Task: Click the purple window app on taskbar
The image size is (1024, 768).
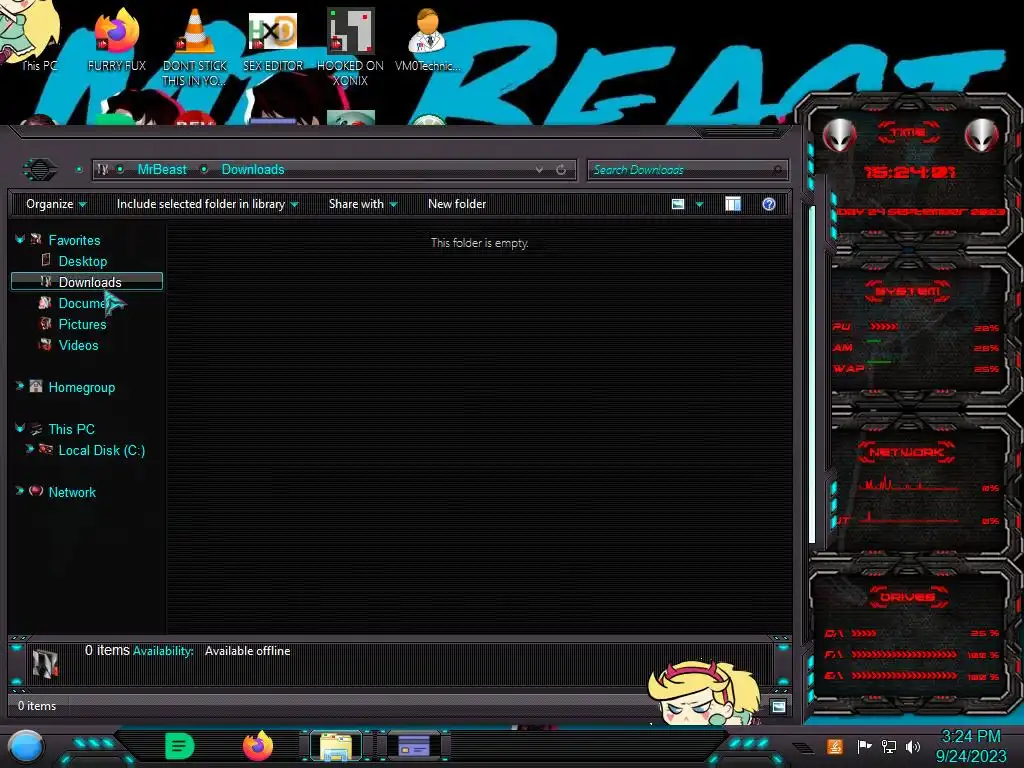Action: click(414, 746)
